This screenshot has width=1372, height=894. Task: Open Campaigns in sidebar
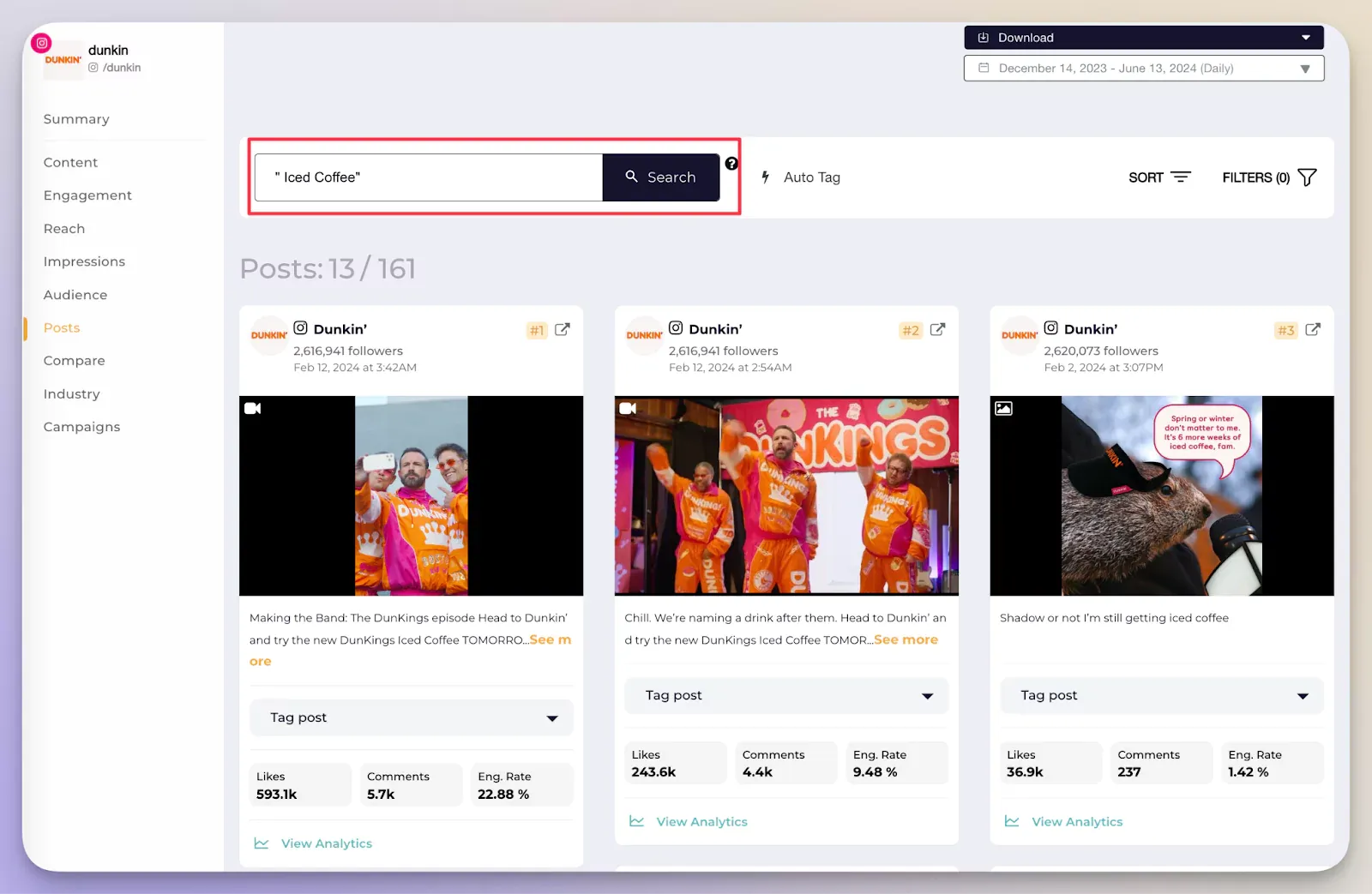(x=81, y=427)
